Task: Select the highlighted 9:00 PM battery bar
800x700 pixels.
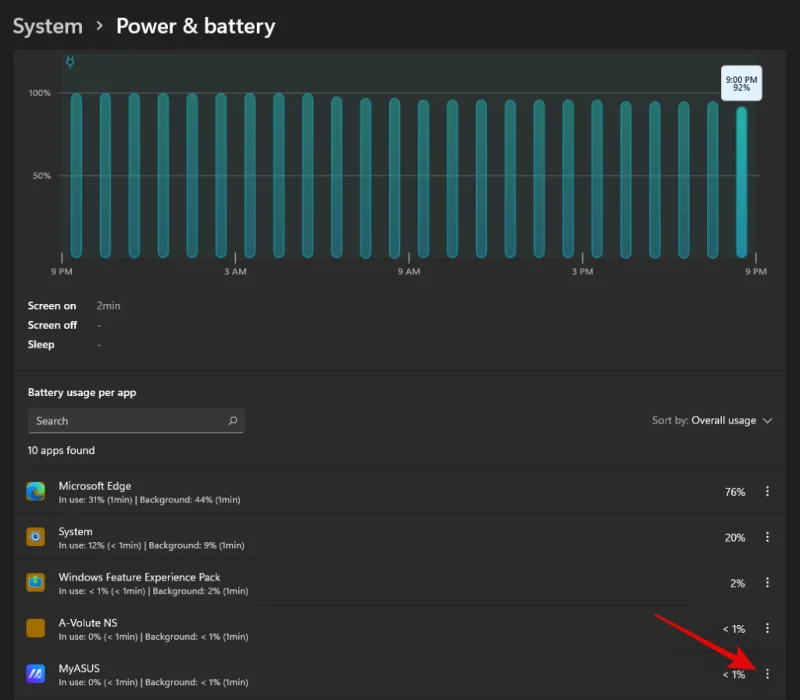Action: pyautogui.click(x=741, y=182)
